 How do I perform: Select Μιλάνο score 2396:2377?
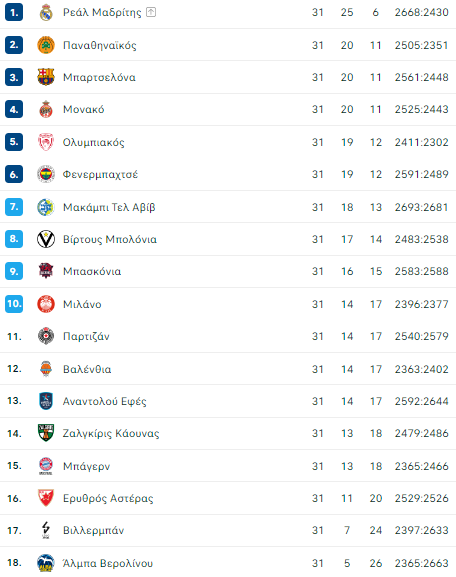421,304
